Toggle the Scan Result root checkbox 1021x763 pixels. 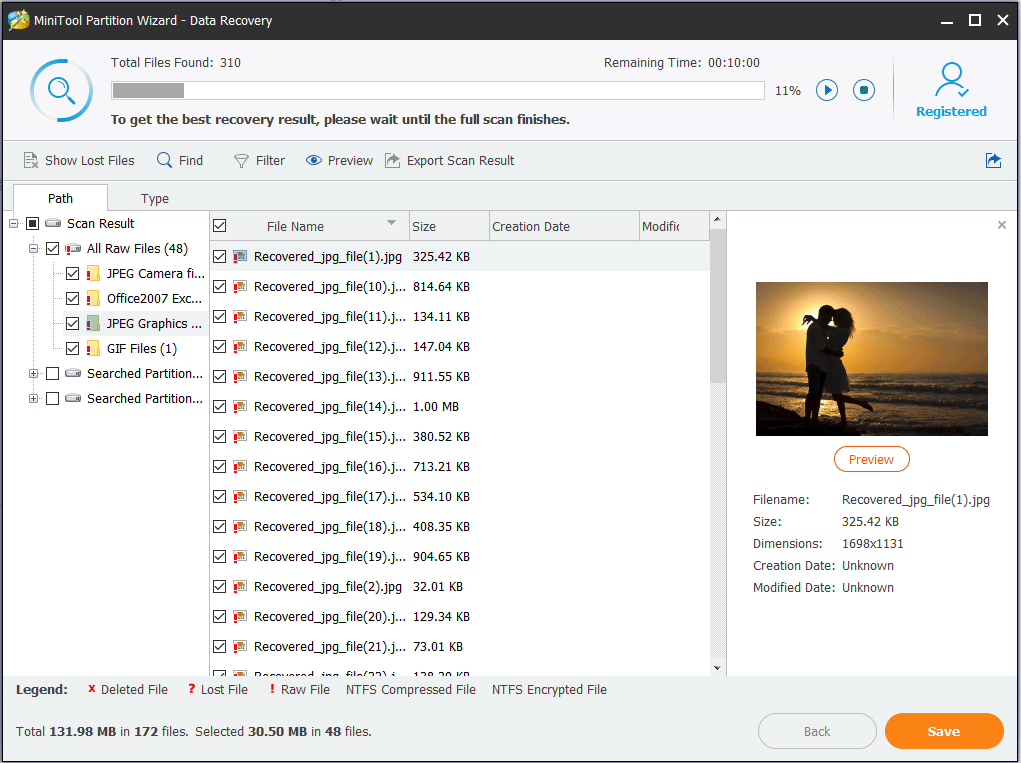pyautogui.click(x=33, y=223)
